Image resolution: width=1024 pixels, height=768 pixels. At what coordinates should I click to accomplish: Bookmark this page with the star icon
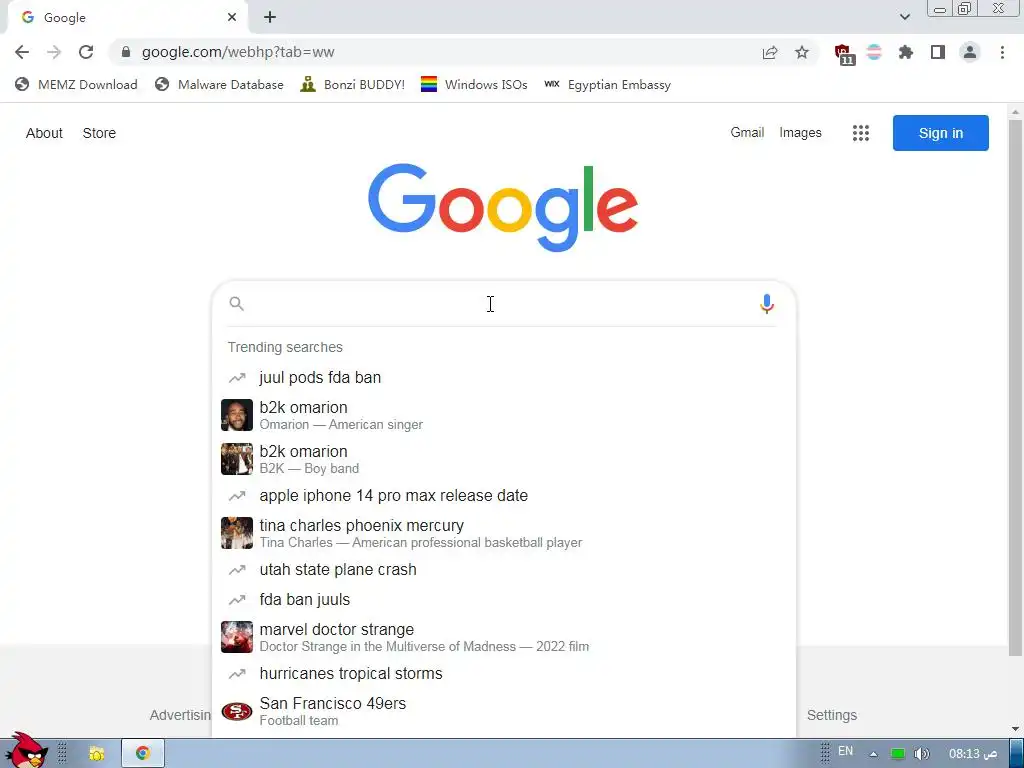coord(802,52)
